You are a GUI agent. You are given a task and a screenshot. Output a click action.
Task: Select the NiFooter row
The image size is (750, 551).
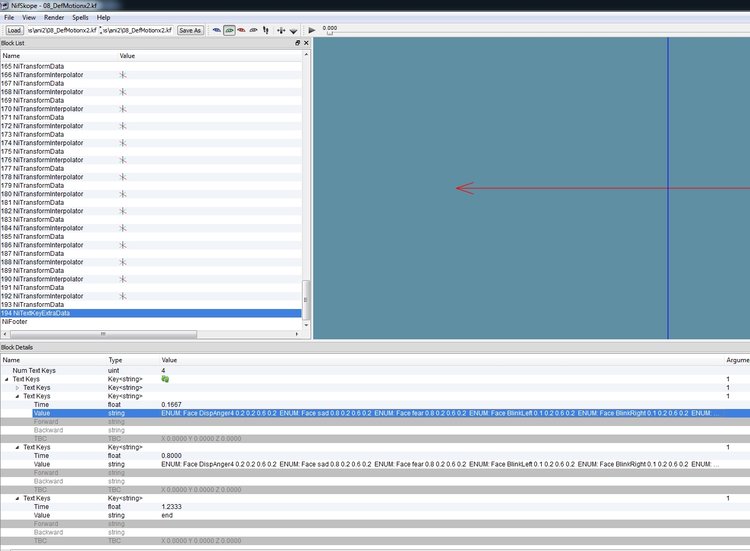151,322
